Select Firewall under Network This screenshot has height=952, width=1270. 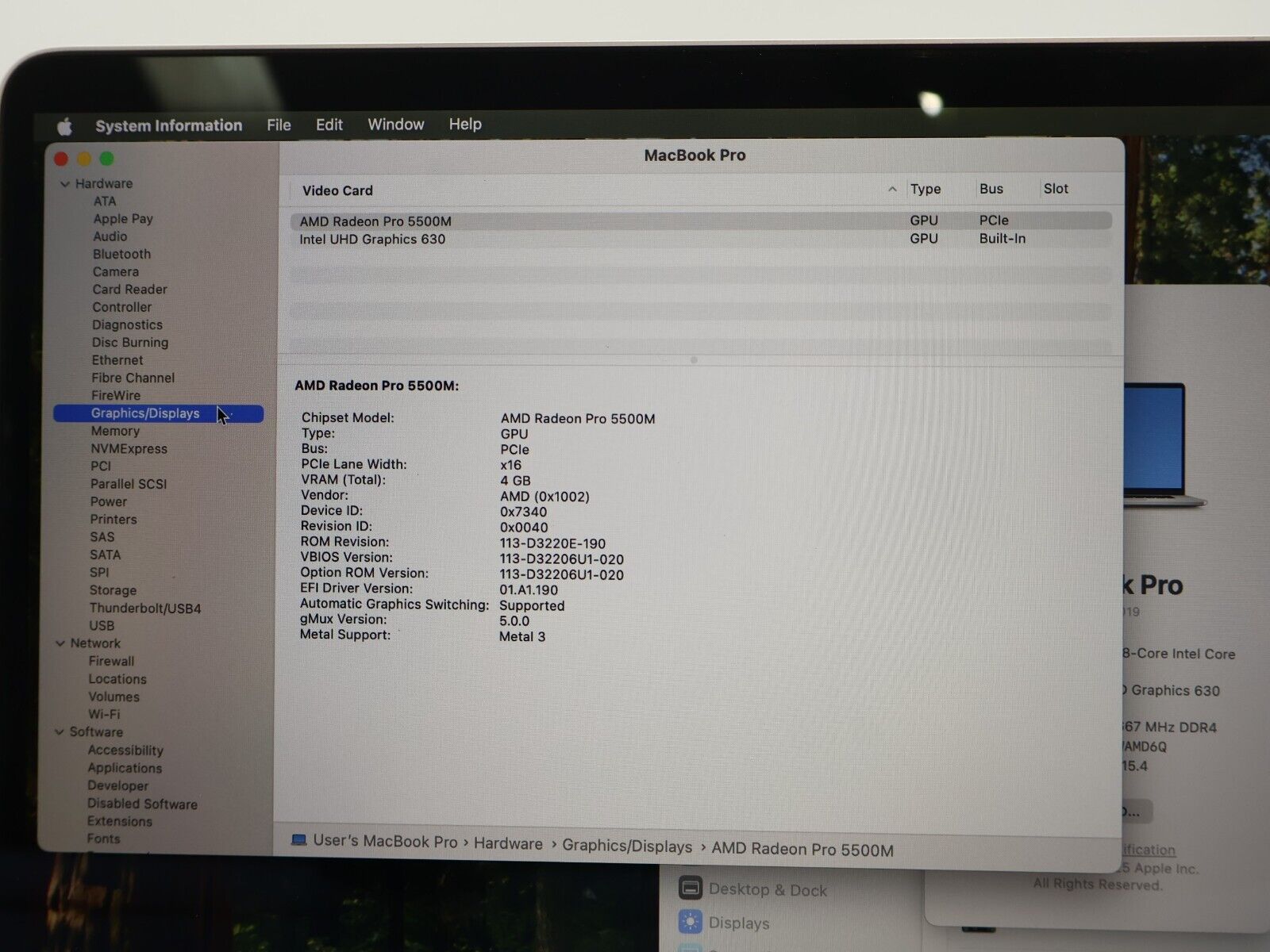click(111, 662)
